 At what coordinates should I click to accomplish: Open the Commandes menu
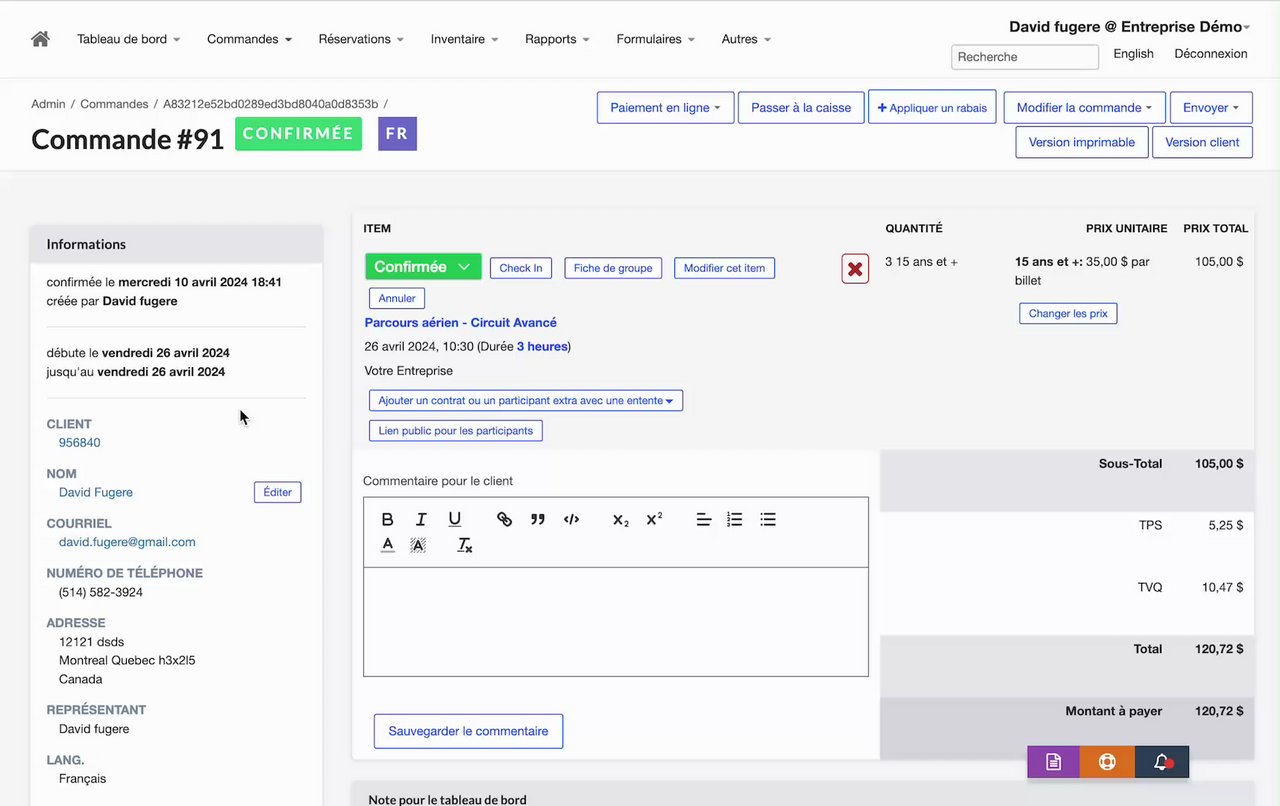click(249, 39)
